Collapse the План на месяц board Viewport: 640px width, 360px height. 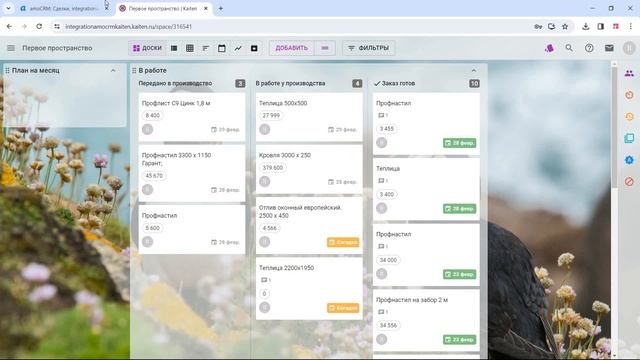coord(113,71)
